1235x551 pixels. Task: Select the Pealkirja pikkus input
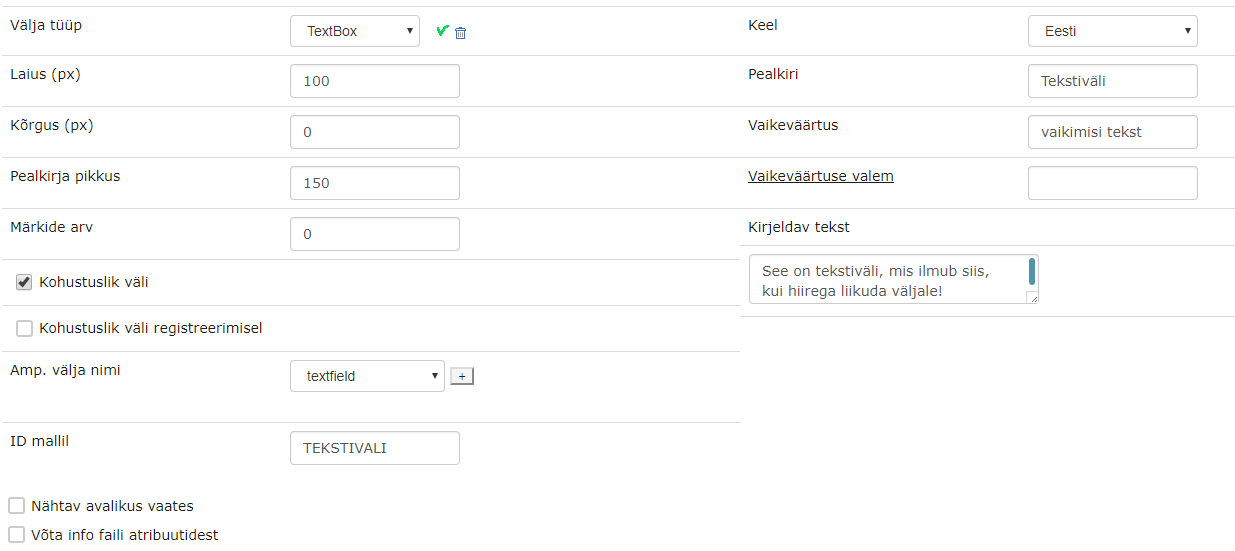[375, 183]
